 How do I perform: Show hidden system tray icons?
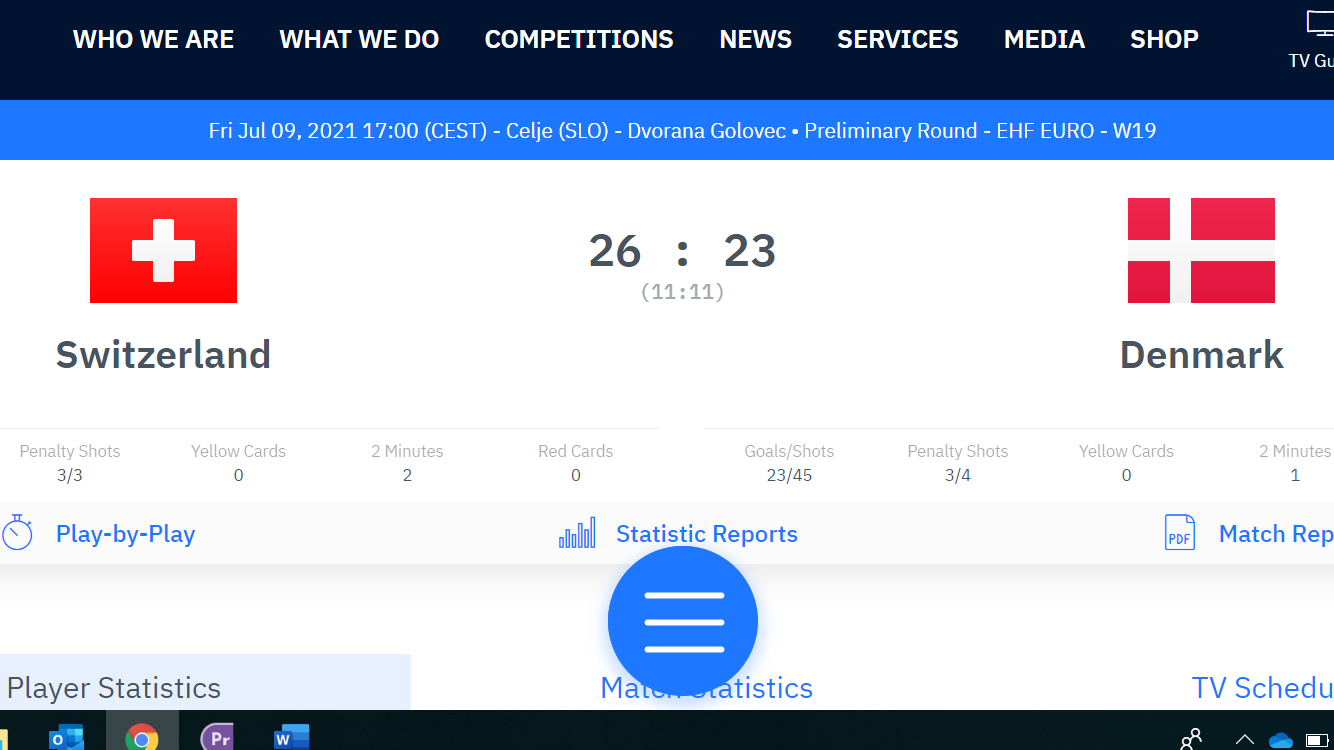(x=1244, y=740)
